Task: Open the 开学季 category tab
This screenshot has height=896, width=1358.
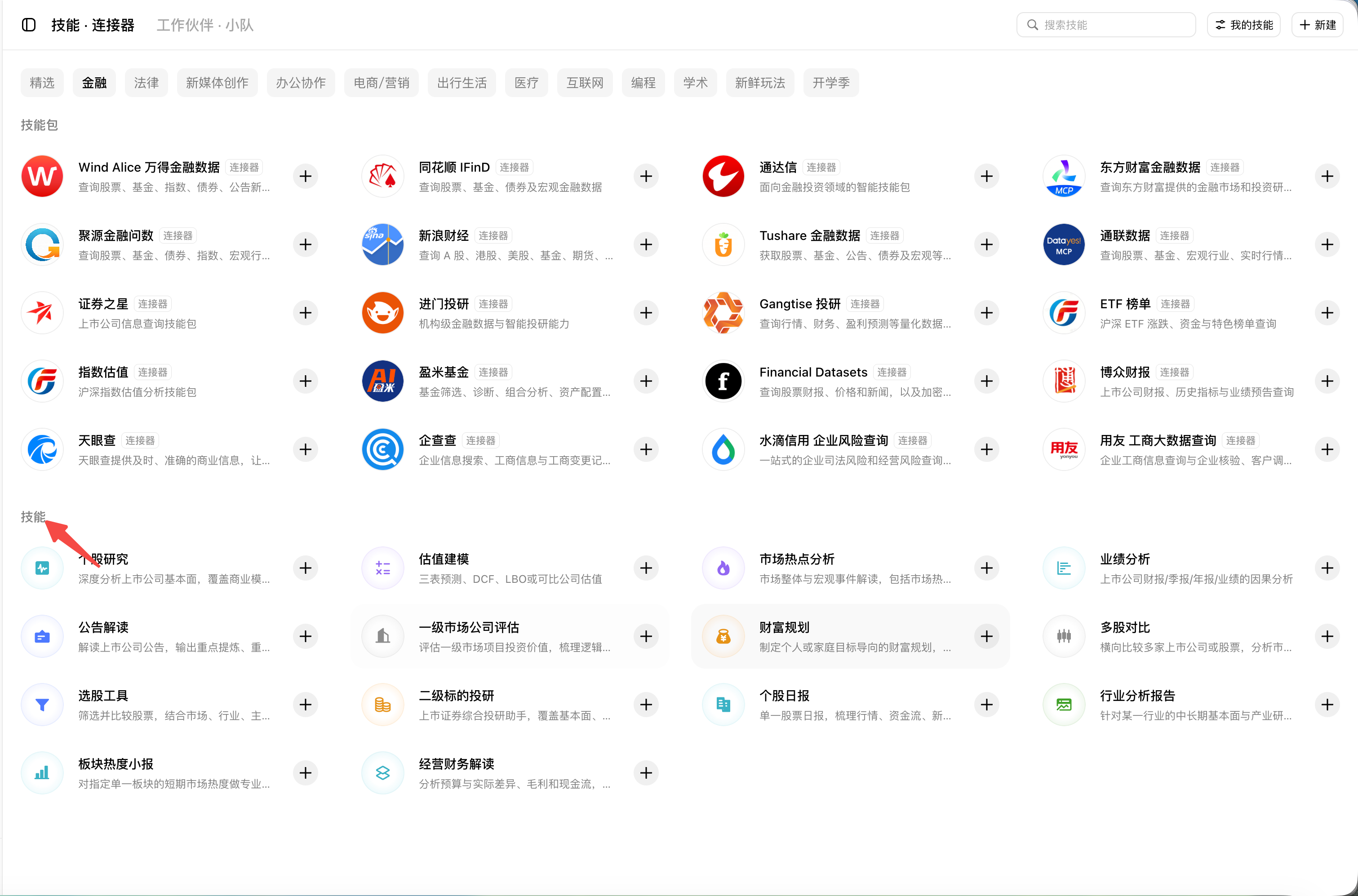Action: click(831, 83)
